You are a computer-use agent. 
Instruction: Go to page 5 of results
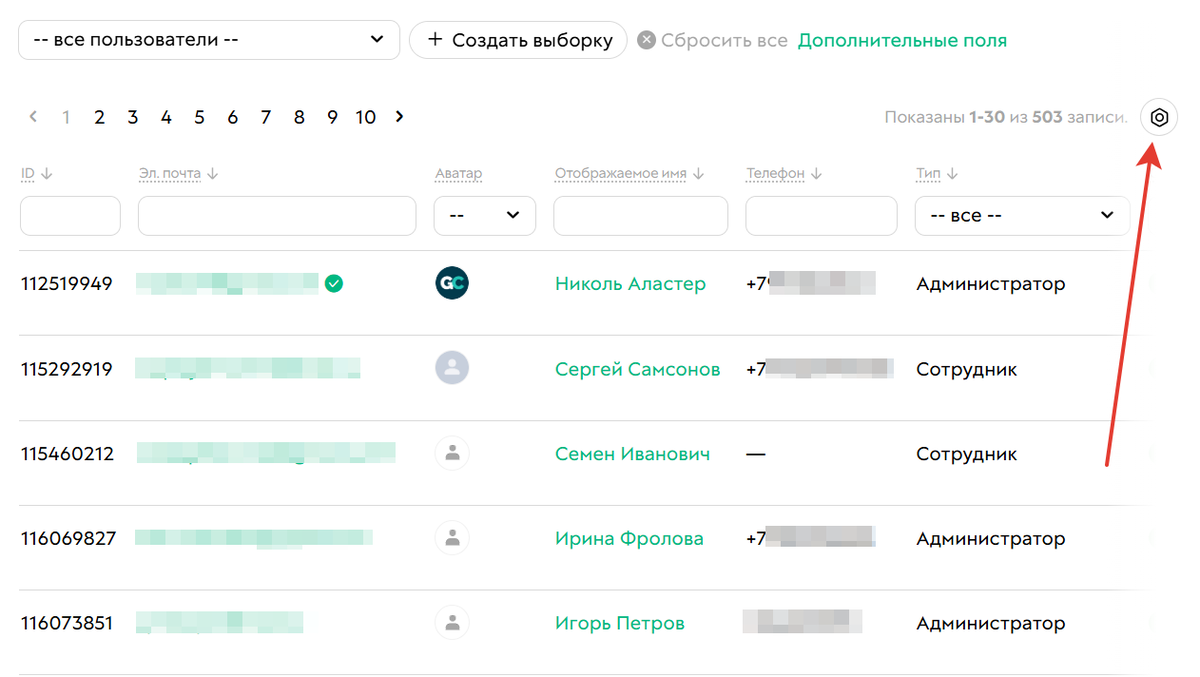[199, 117]
